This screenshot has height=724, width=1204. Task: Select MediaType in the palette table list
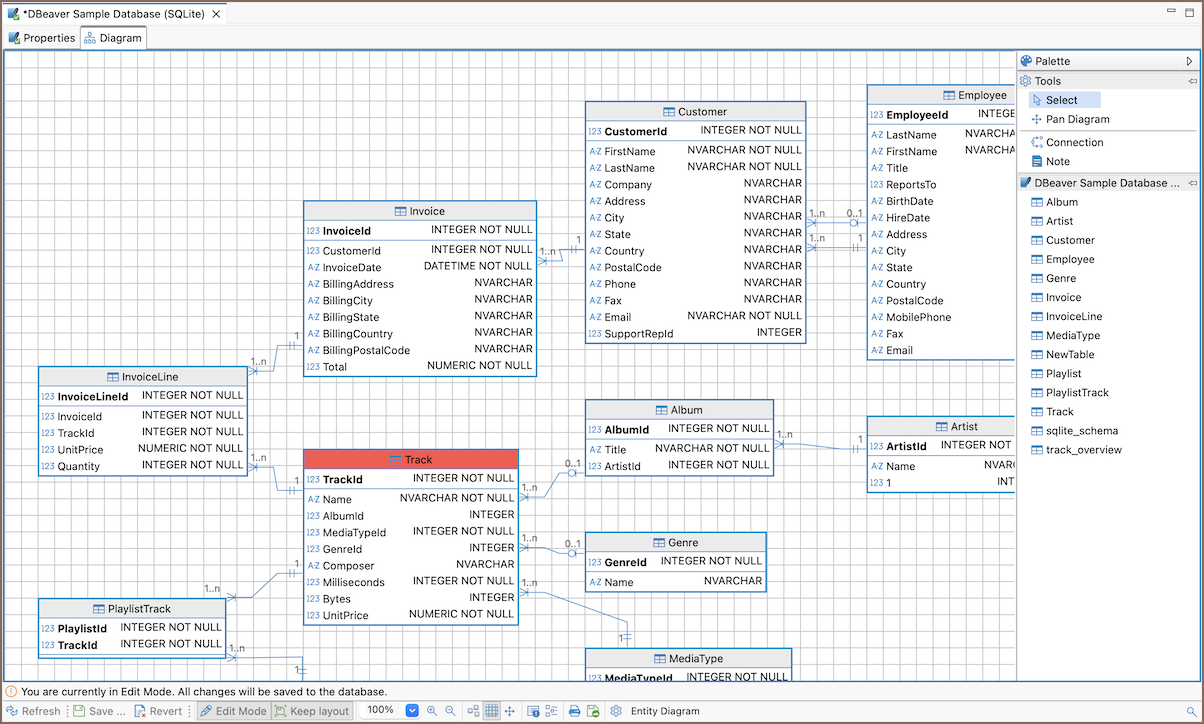click(x=1072, y=335)
